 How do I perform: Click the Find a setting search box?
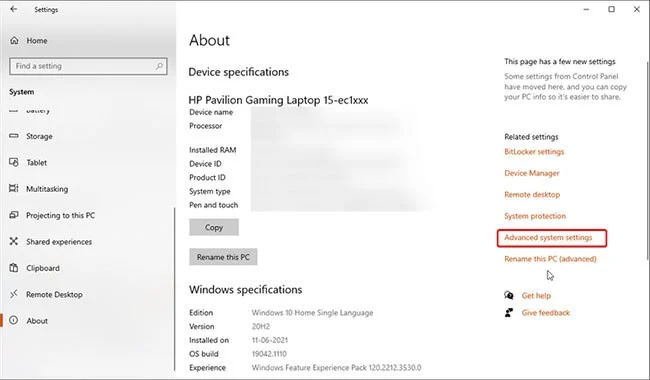(x=88, y=66)
